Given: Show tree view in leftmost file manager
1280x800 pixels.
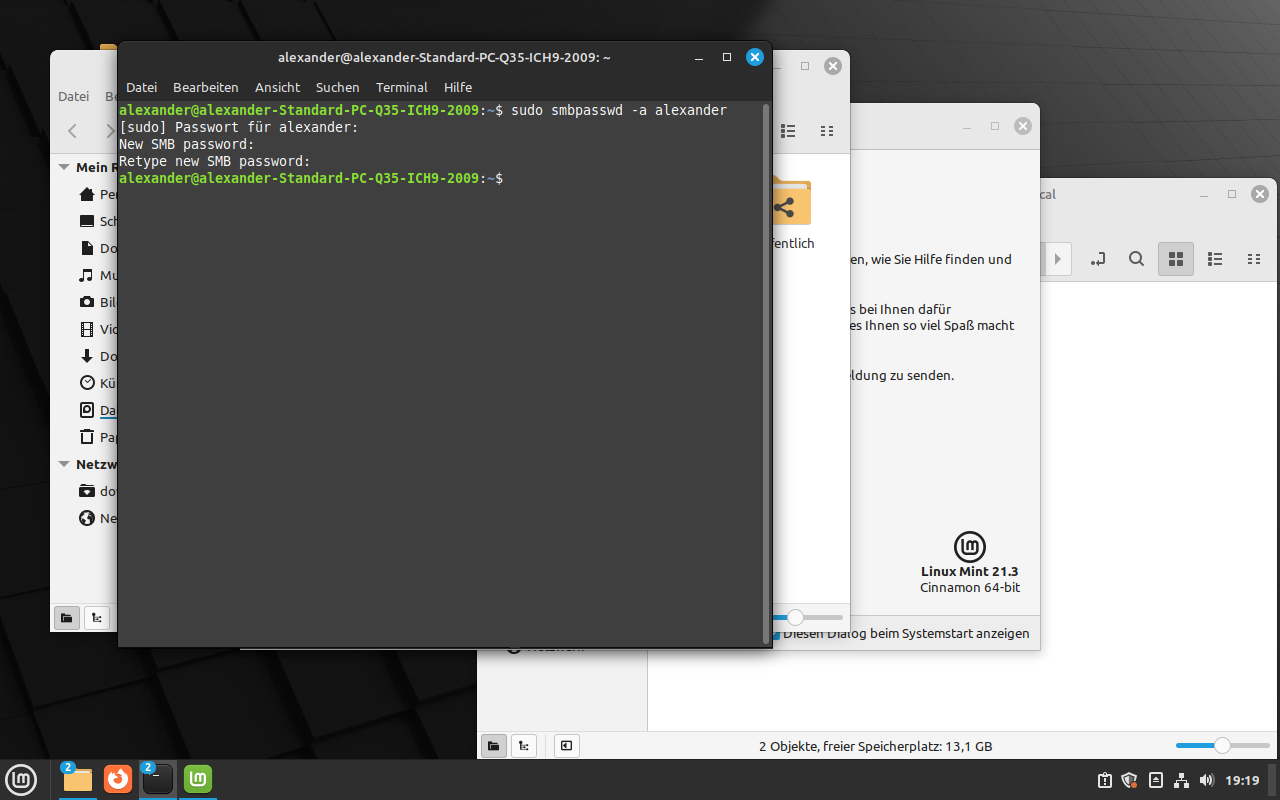Looking at the screenshot, I should 97,618.
